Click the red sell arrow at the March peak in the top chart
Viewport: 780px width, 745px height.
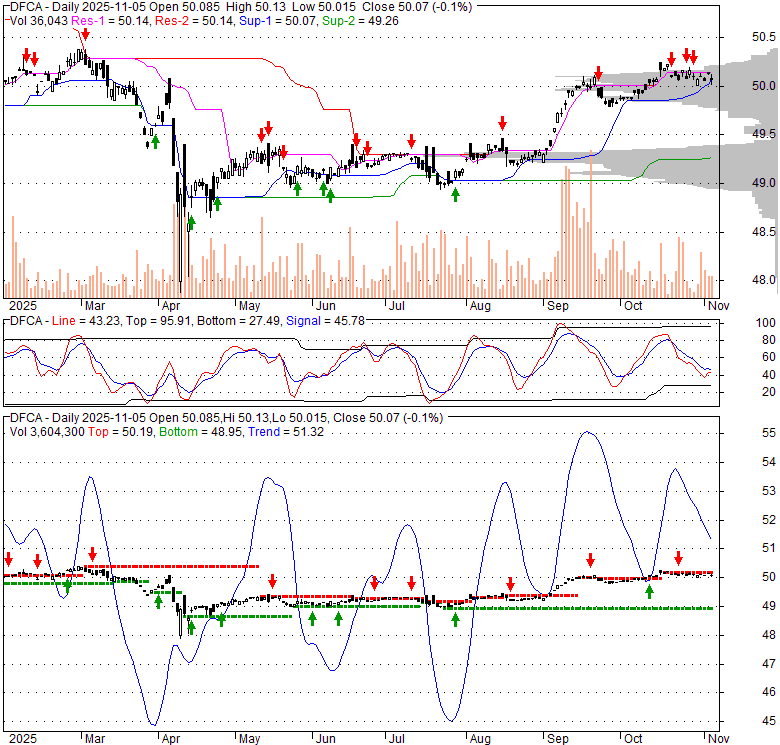pyautogui.click(x=86, y=34)
